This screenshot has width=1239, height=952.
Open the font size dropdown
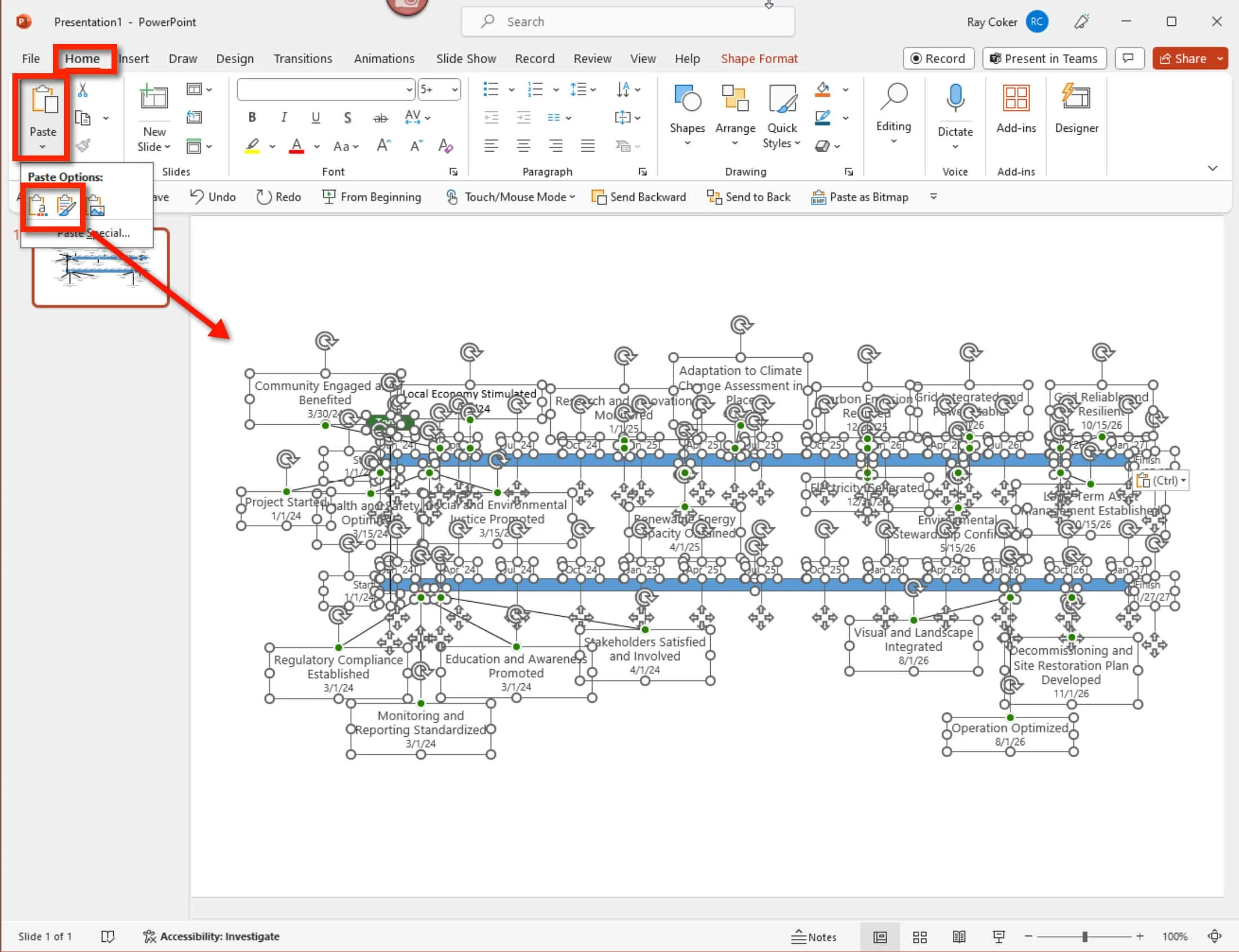[454, 90]
